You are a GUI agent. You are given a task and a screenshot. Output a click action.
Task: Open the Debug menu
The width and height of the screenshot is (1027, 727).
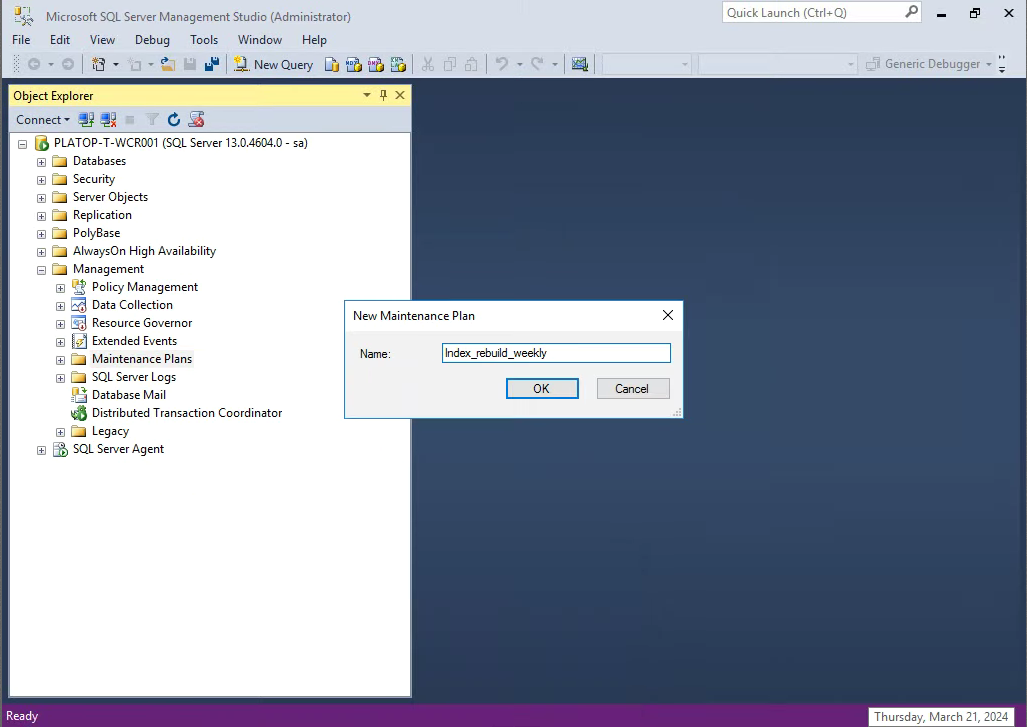coord(152,40)
